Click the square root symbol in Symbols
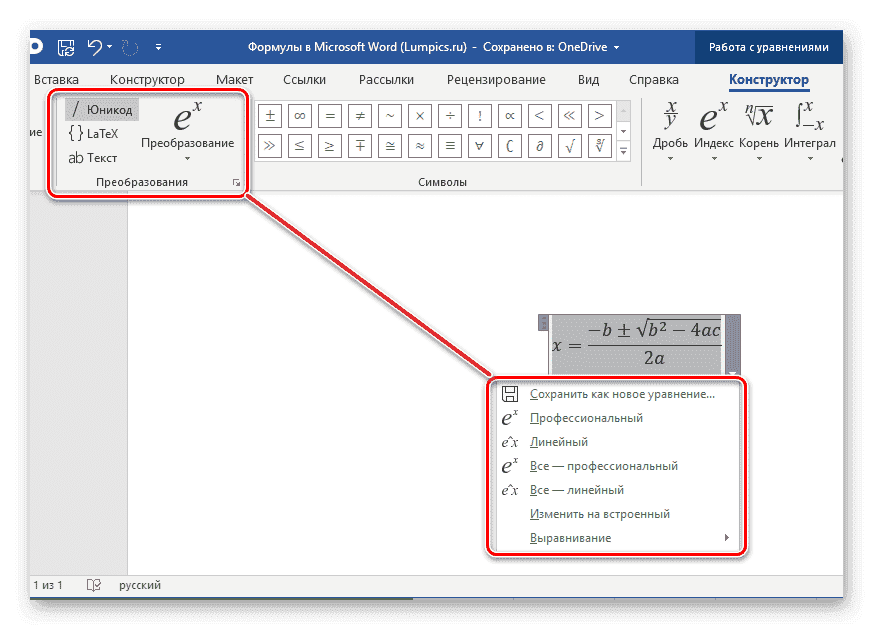The image size is (873, 630). click(x=569, y=145)
